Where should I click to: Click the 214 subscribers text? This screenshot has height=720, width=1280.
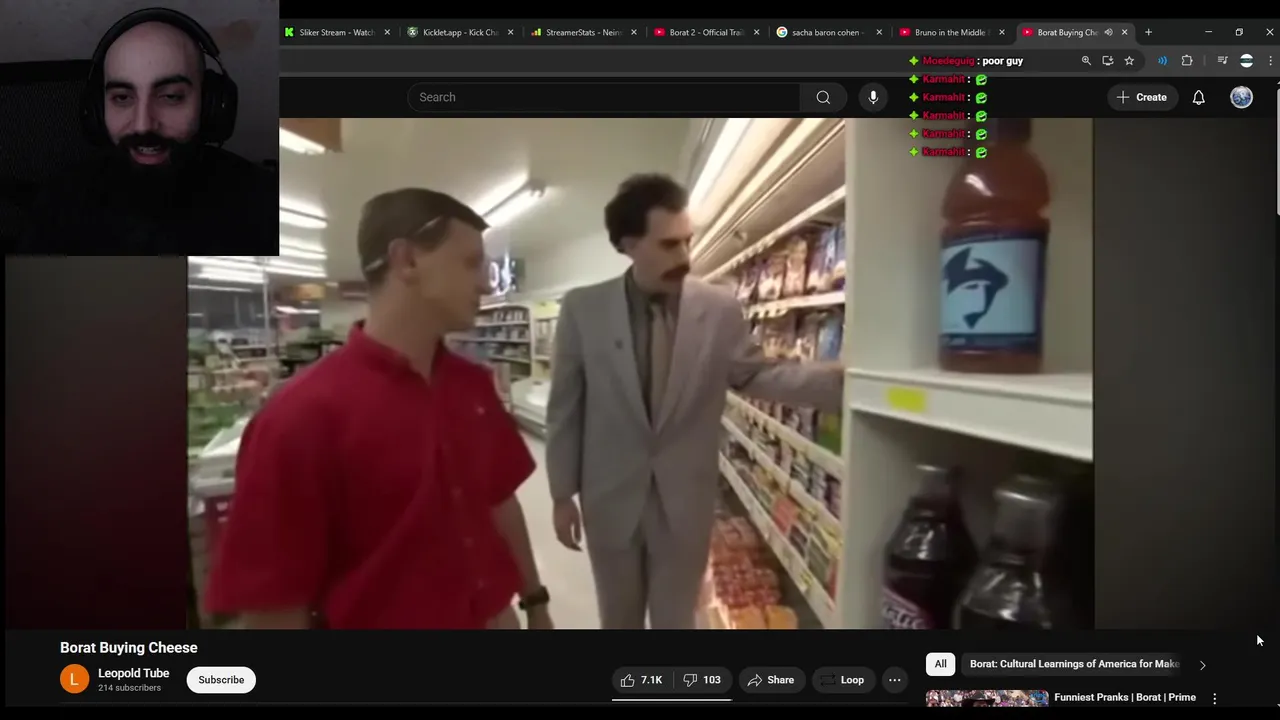(130, 688)
